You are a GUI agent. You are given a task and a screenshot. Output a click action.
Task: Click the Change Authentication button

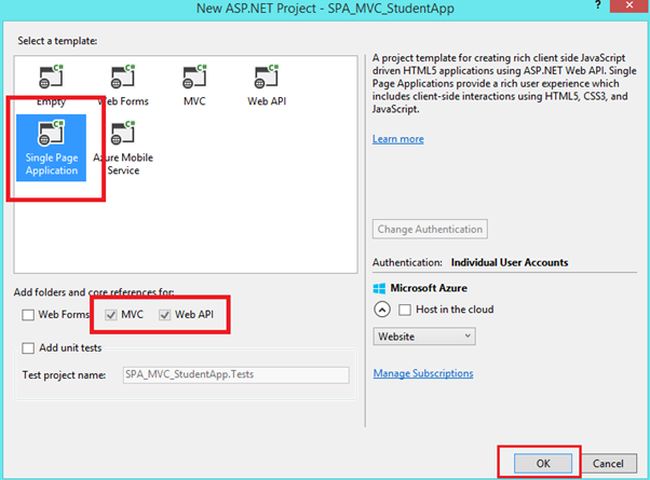coord(430,229)
